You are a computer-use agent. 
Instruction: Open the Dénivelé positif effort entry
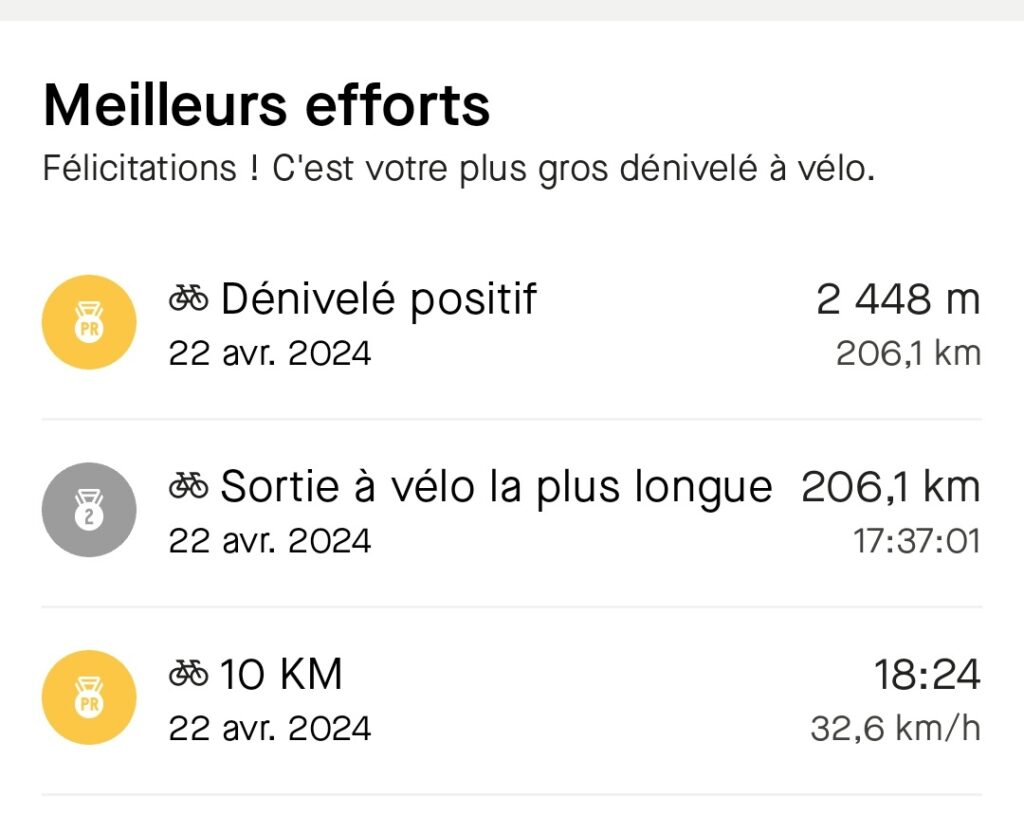[x=512, y=324]
